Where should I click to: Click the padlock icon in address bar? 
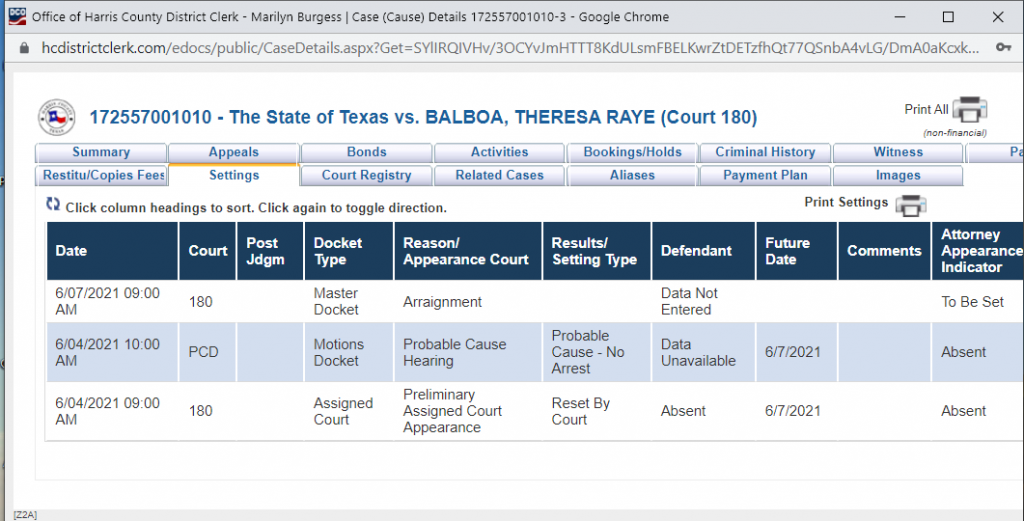pos(25,48)
